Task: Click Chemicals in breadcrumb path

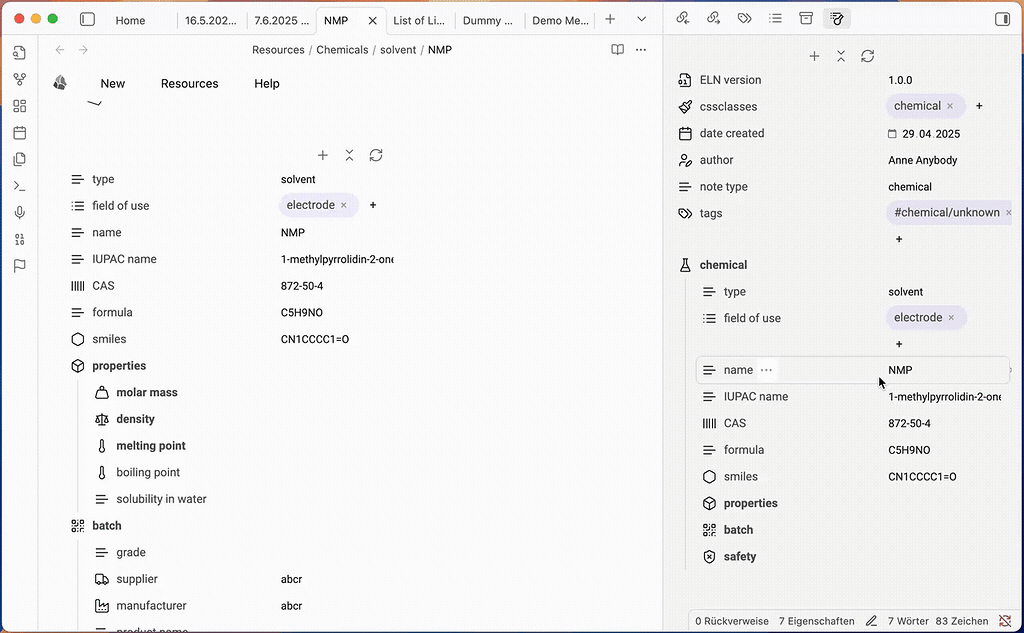Action: click(x=342, y=50)
